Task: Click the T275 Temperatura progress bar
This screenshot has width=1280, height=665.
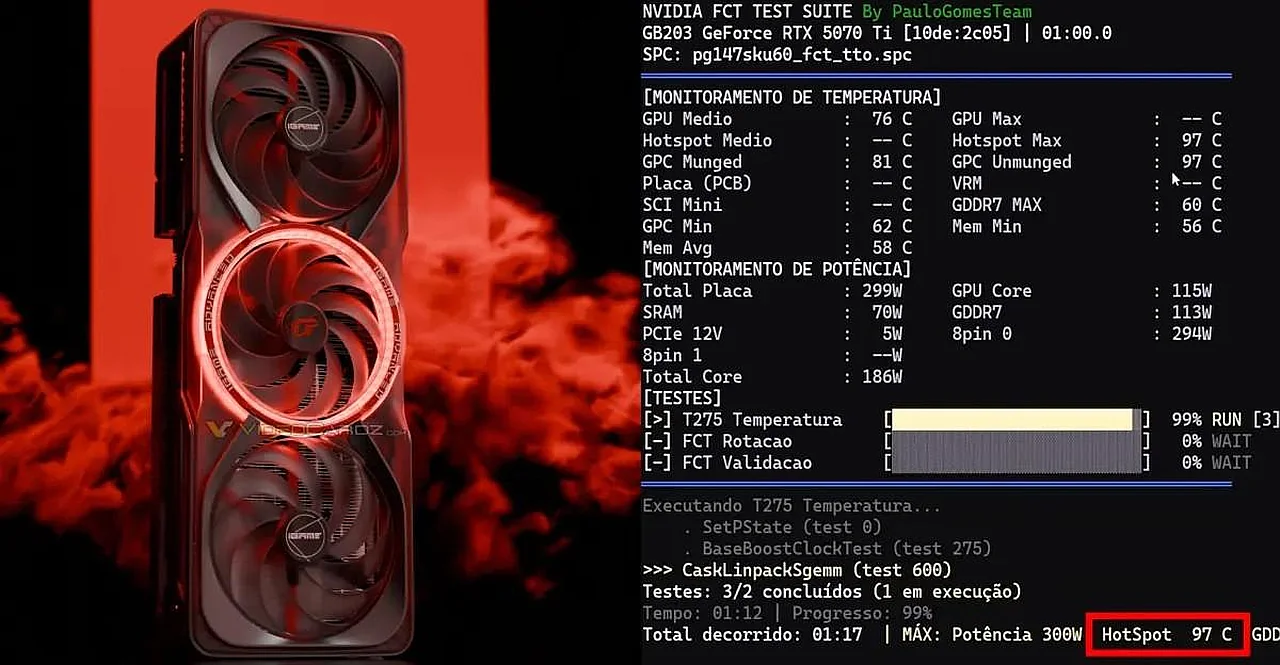Action: tap(1017, 420)
